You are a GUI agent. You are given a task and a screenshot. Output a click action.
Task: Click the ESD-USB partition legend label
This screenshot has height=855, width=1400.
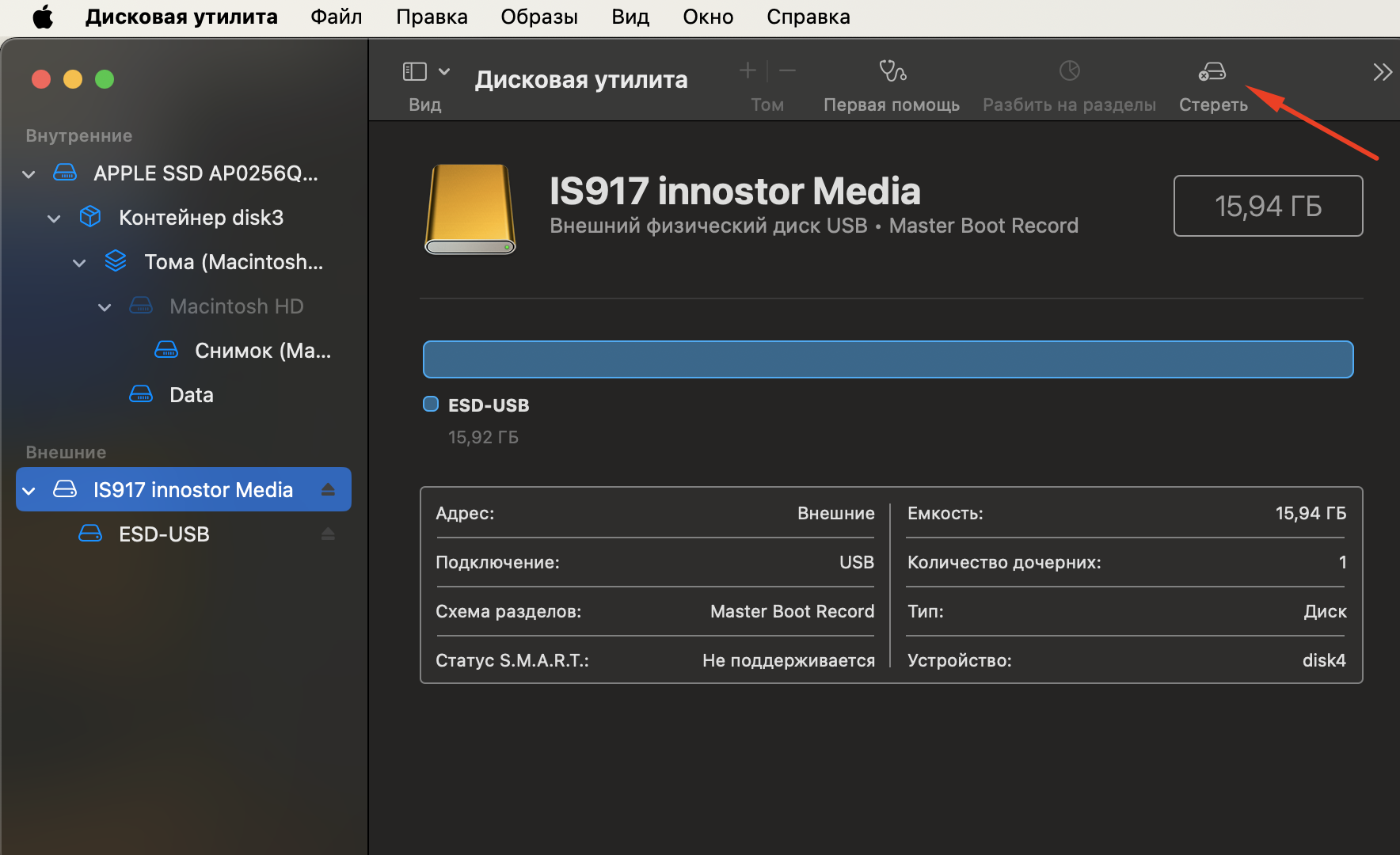tap(489, 405)
